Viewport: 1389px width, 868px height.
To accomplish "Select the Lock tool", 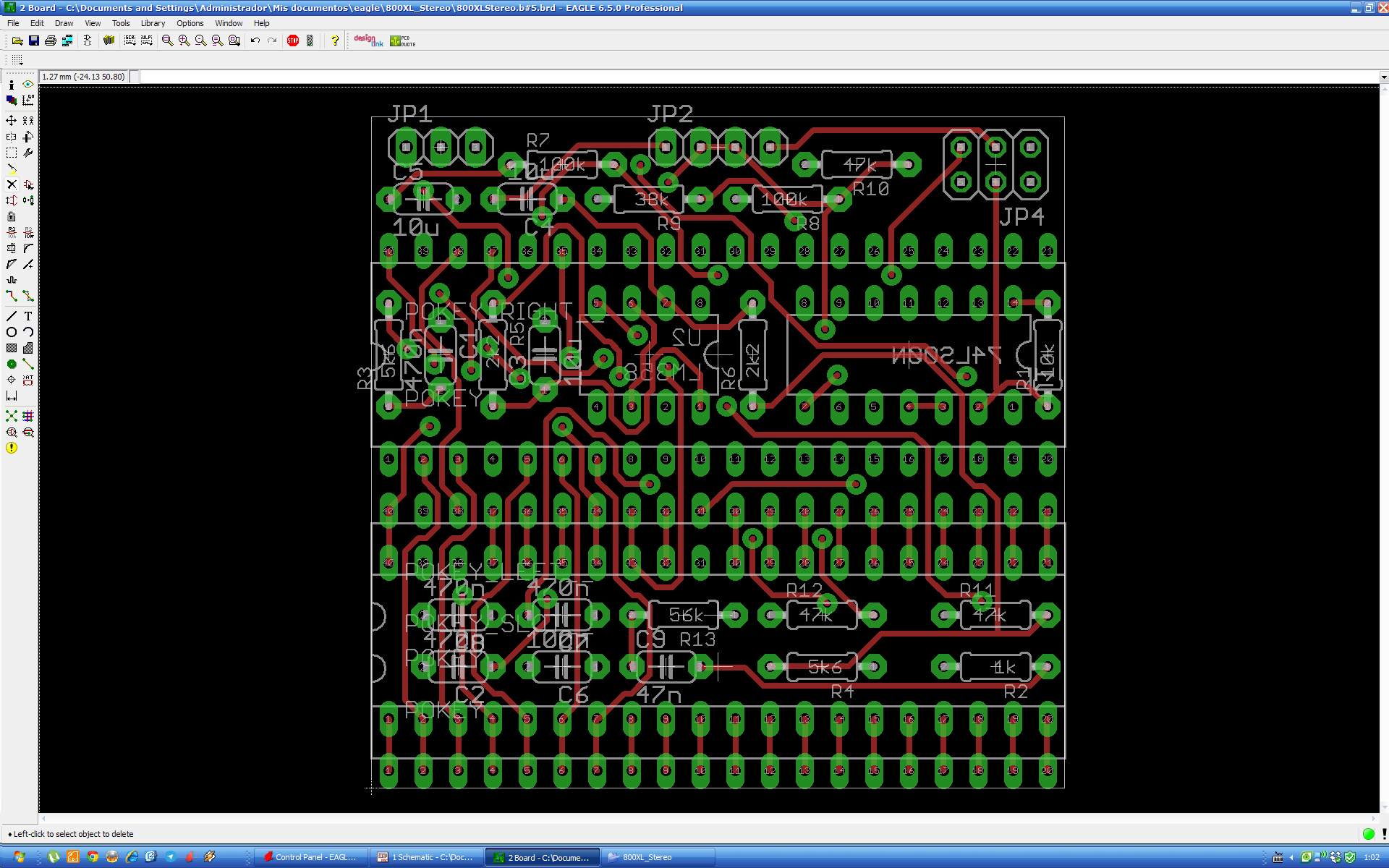I will [12, 216].
